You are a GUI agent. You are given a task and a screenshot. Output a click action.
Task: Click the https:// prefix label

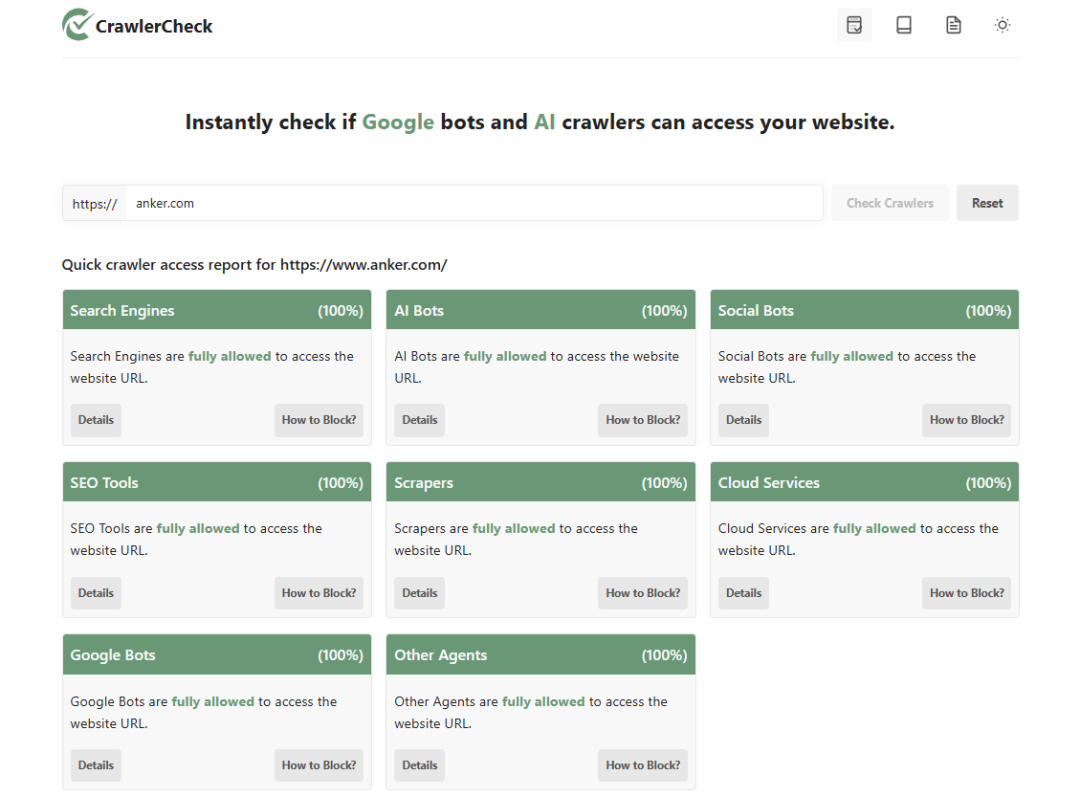click(94, 204)
